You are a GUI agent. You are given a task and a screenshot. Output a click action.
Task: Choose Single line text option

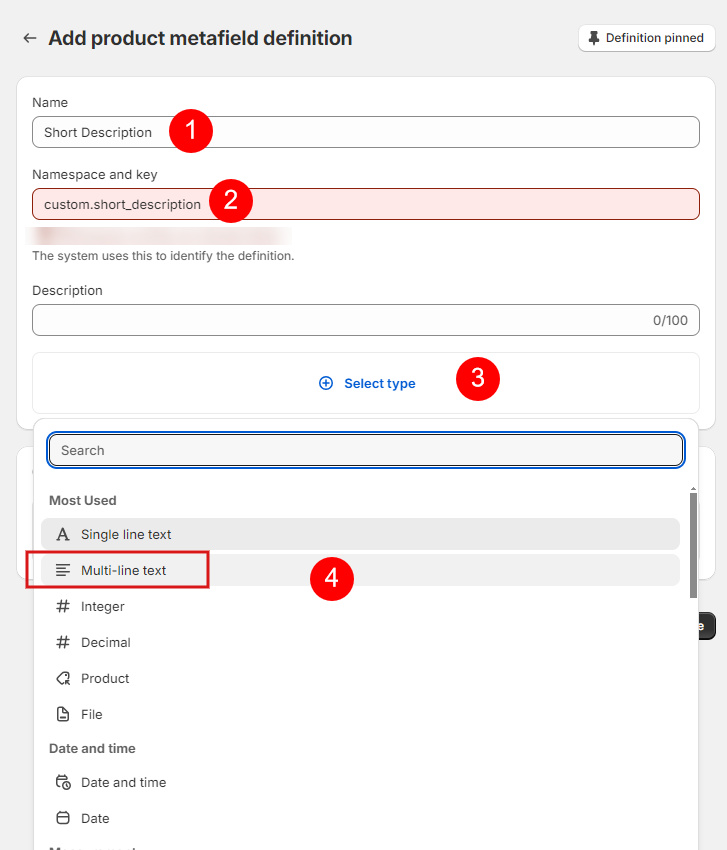pyautogui.click(x=360, y=535)
